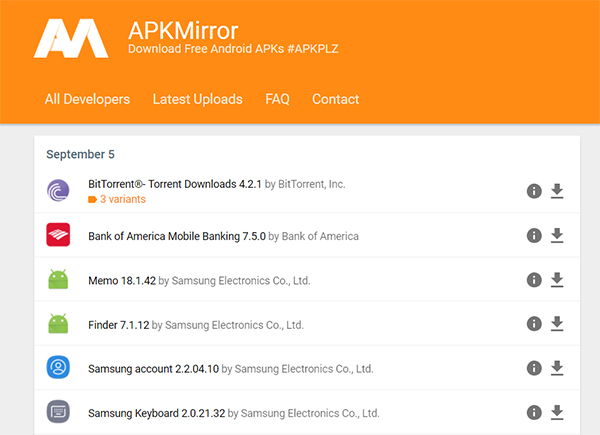
Task: Open the FAQ page
Action: [277, 99]
